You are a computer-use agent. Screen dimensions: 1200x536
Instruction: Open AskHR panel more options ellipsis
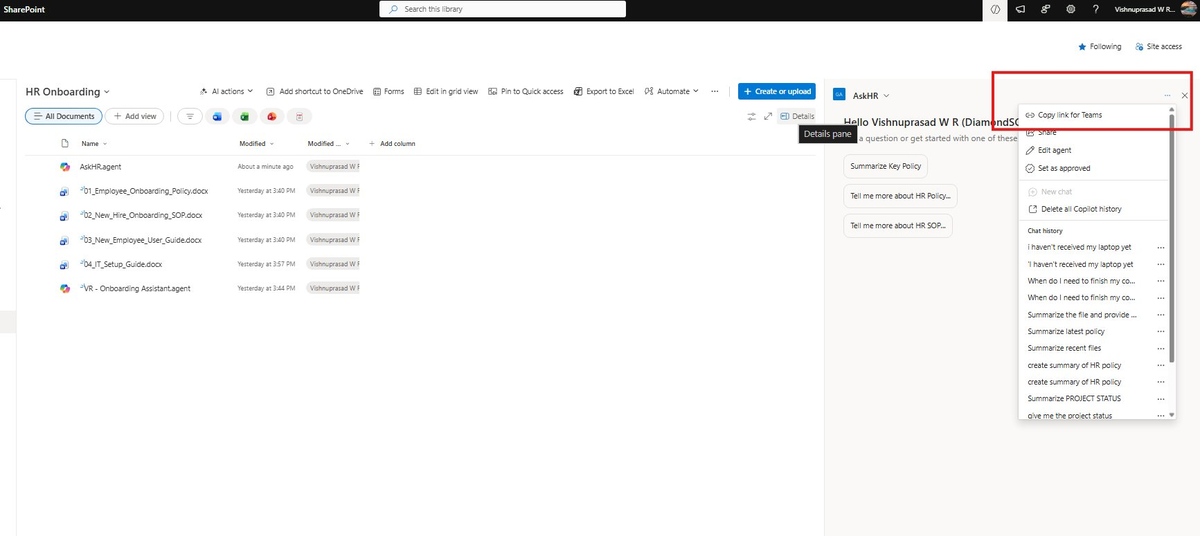(x=1167, y=95)
